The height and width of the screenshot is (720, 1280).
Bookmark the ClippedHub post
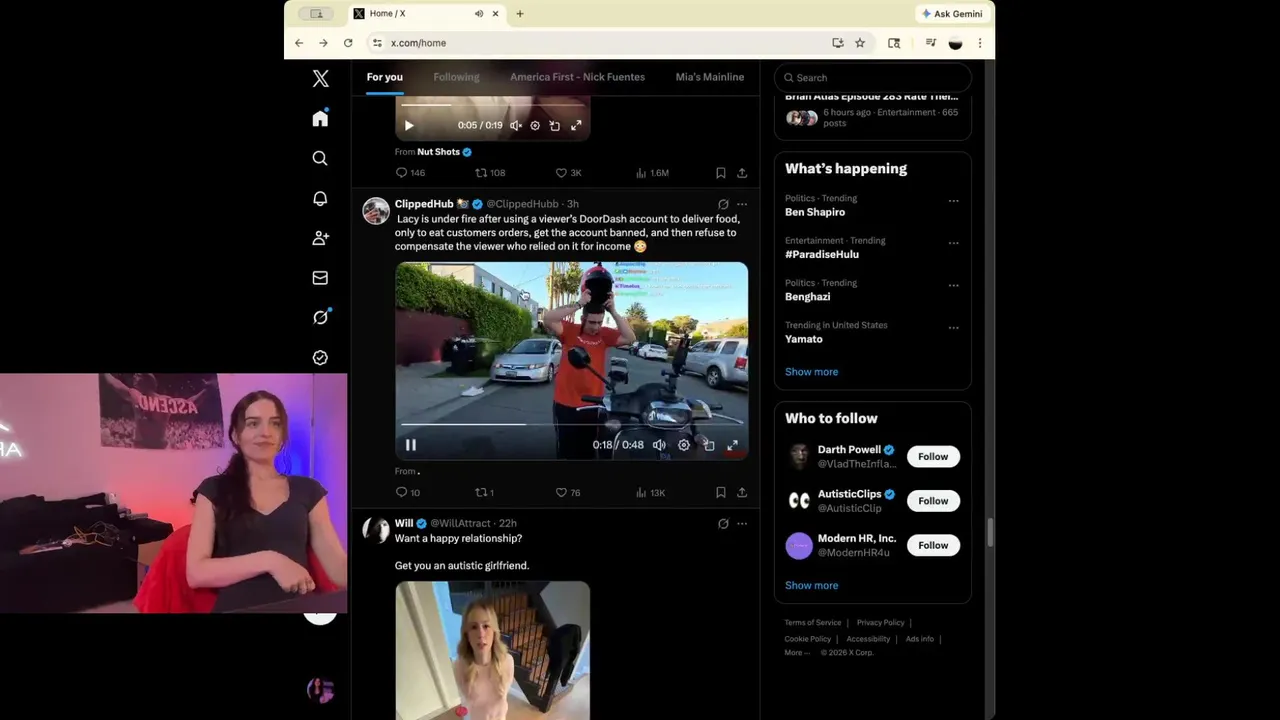click(x=720, y=492)
